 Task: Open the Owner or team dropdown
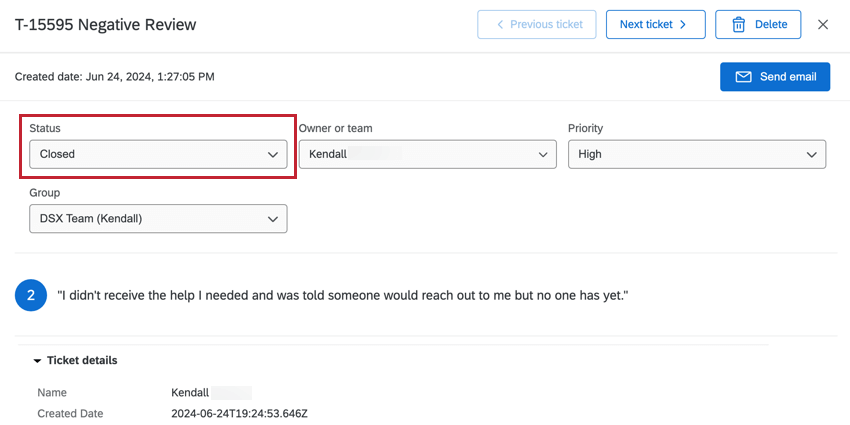coord(427,155)
